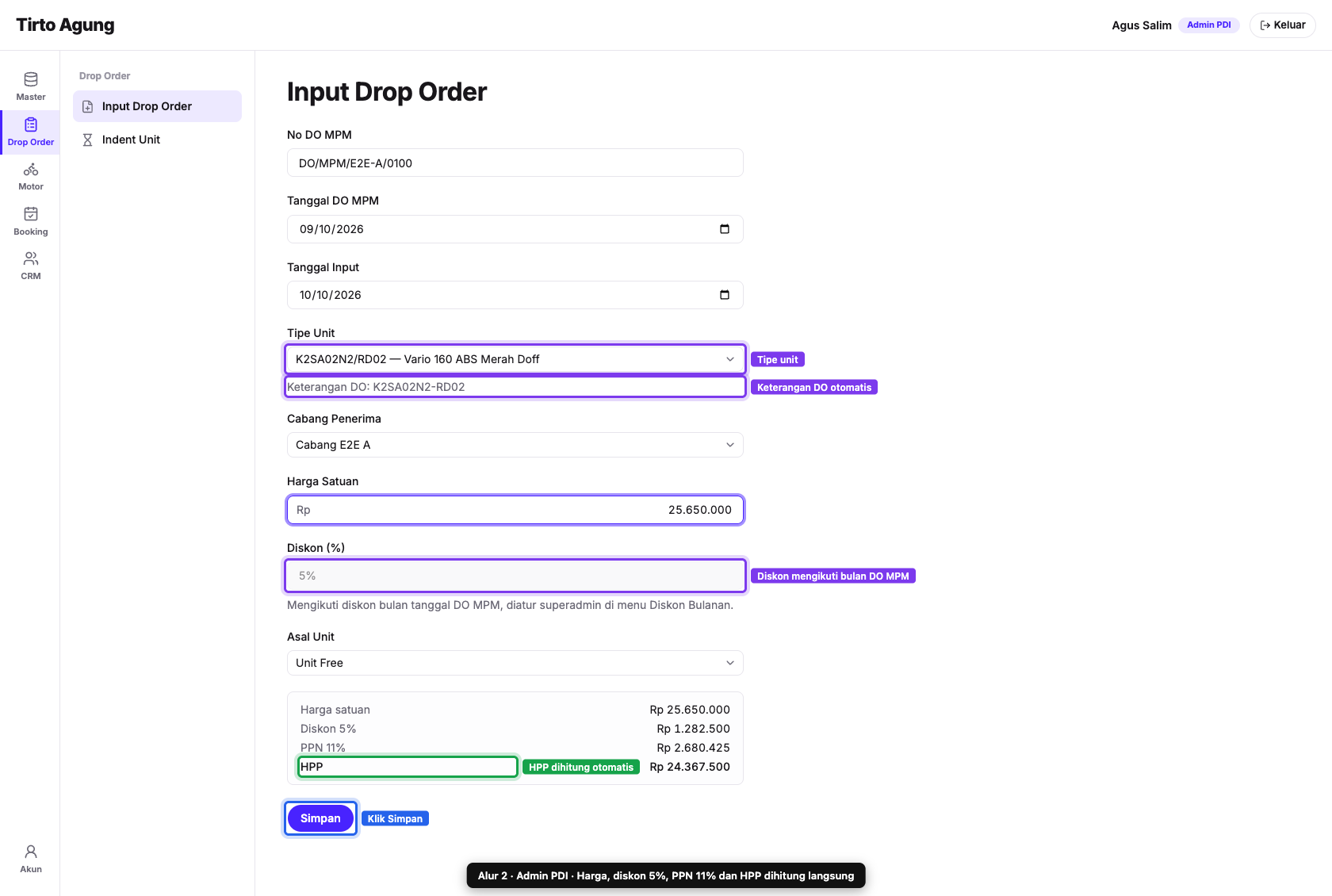Image resolution: width=1332 pixels, height=896 pixels.
Task: Open the Akun profile icon
Action: pyautogui.click(x=31, y=852)
